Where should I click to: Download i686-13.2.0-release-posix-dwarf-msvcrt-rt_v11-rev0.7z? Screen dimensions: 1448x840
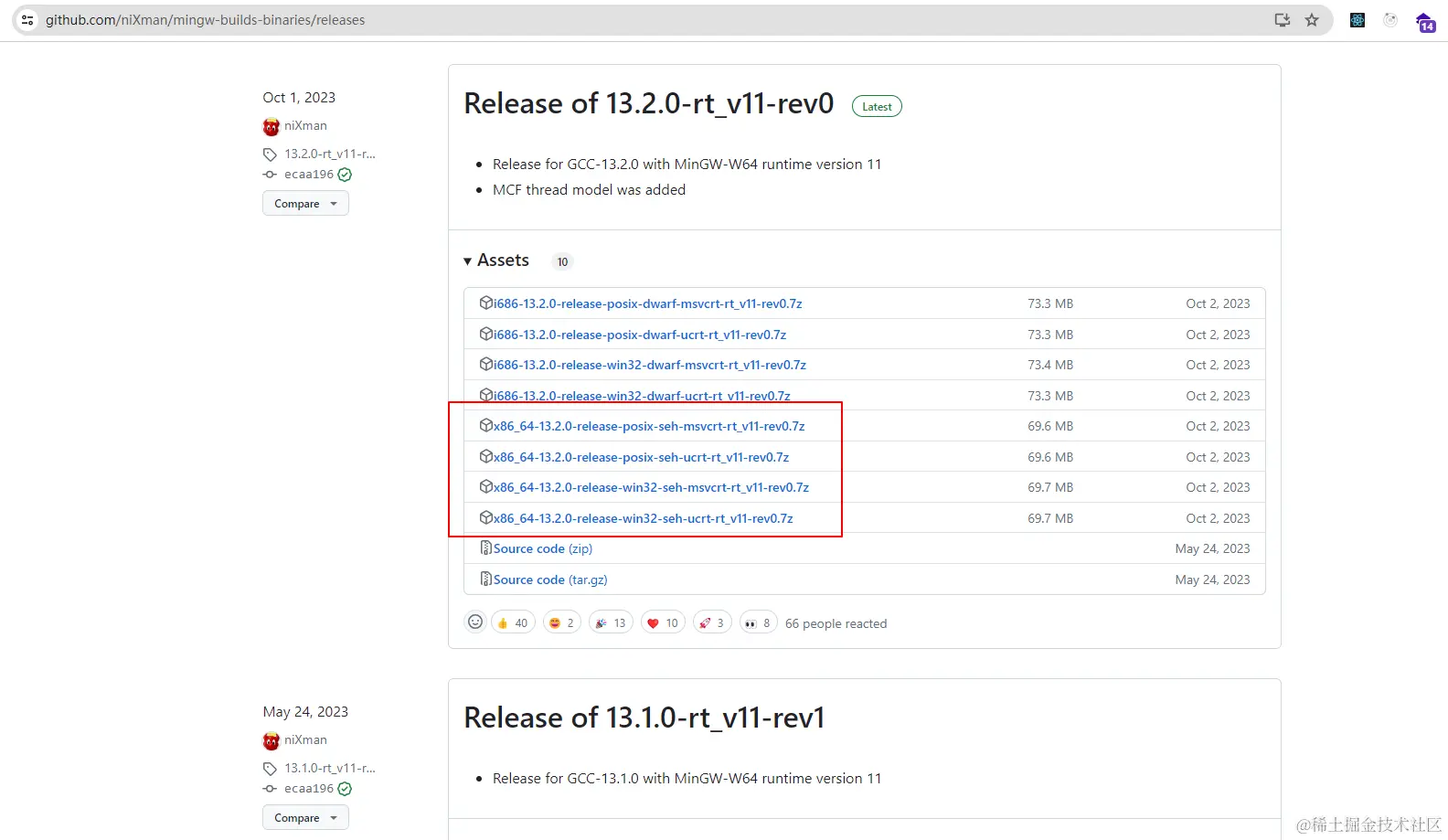(x=648, y=303)
